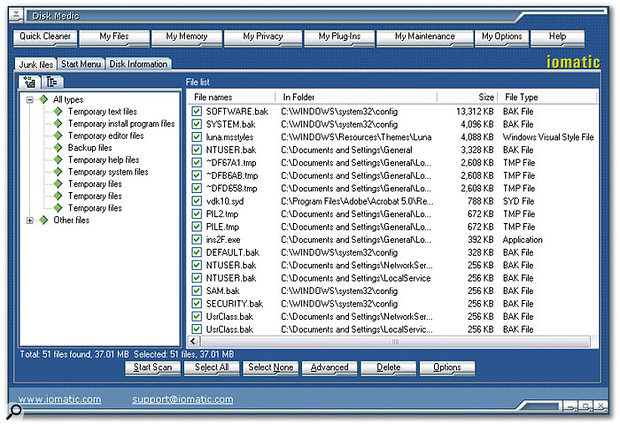Uncheck the vdk10.syd file
Viewport: 620px width, 426px height.
(x=197, y=201)
